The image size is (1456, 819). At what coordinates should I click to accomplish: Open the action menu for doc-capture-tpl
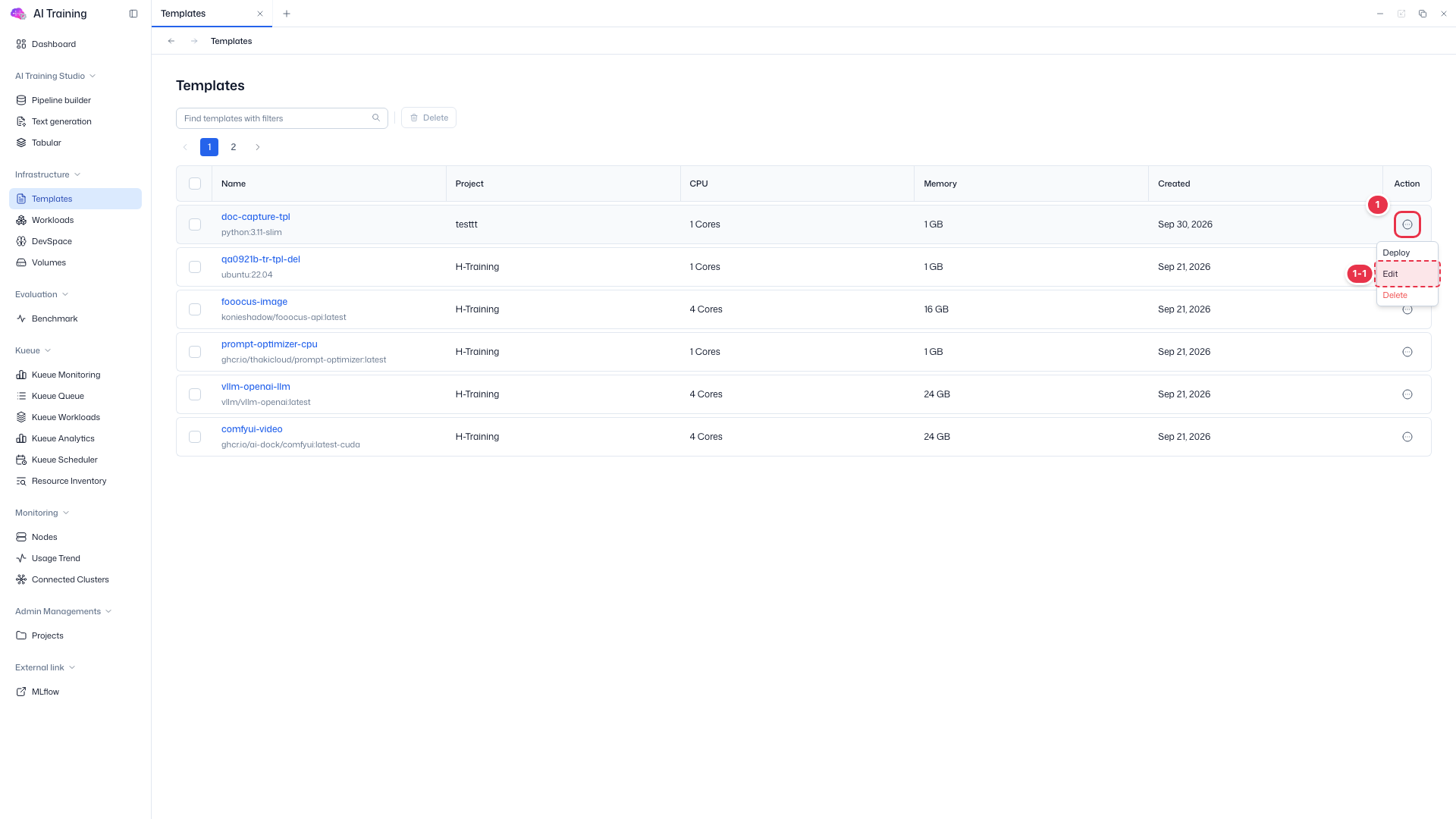point(1407,224)
